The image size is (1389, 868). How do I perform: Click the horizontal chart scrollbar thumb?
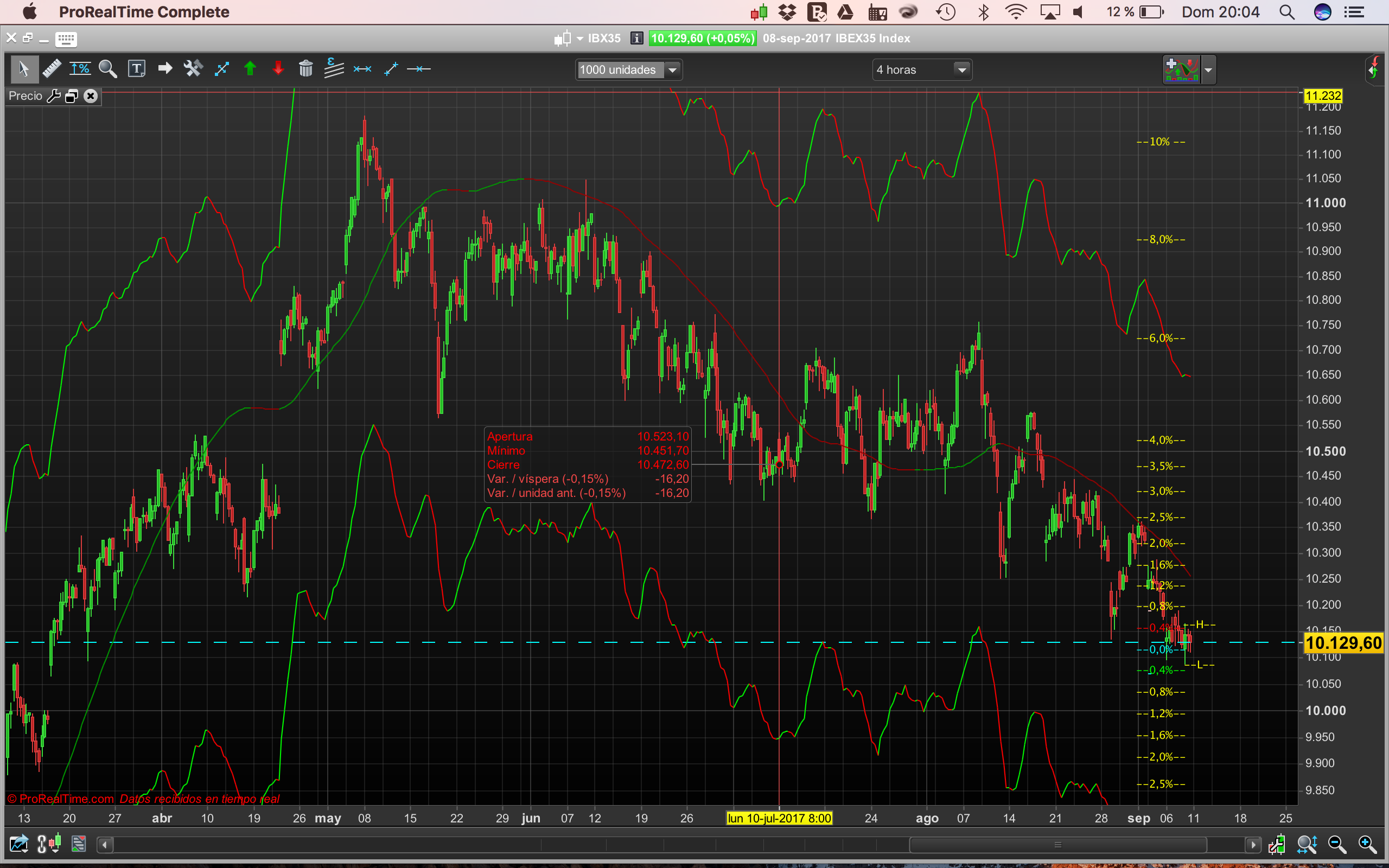(1057, 845)
